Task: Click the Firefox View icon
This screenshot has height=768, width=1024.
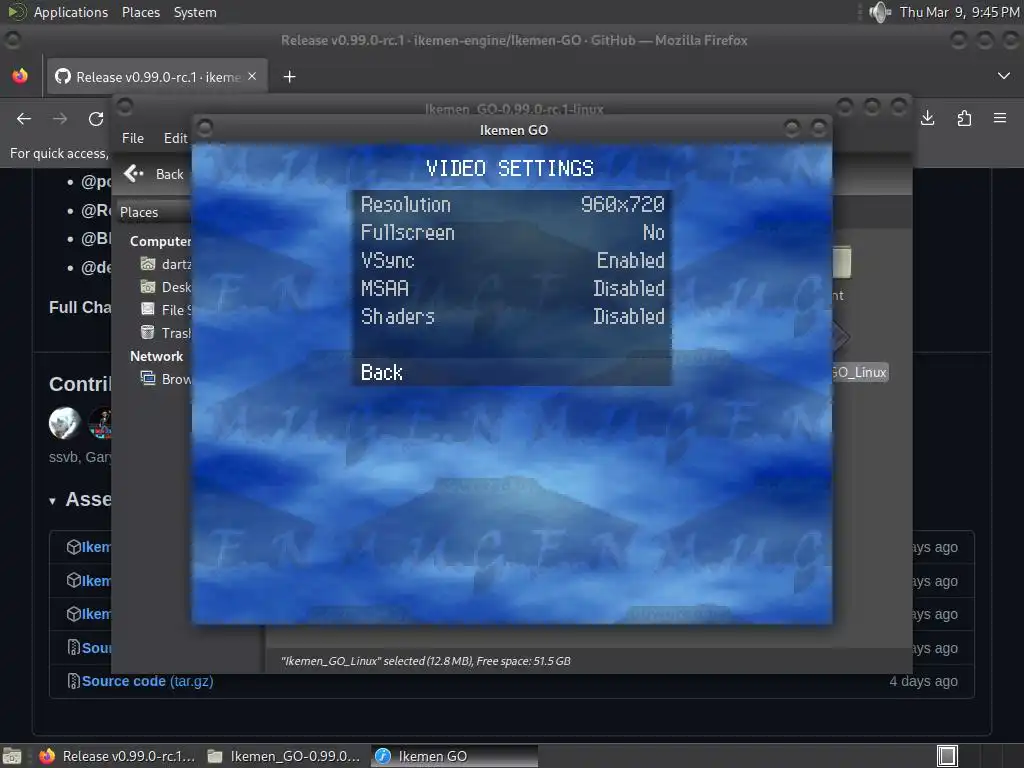Action: [x=20, y=76]
